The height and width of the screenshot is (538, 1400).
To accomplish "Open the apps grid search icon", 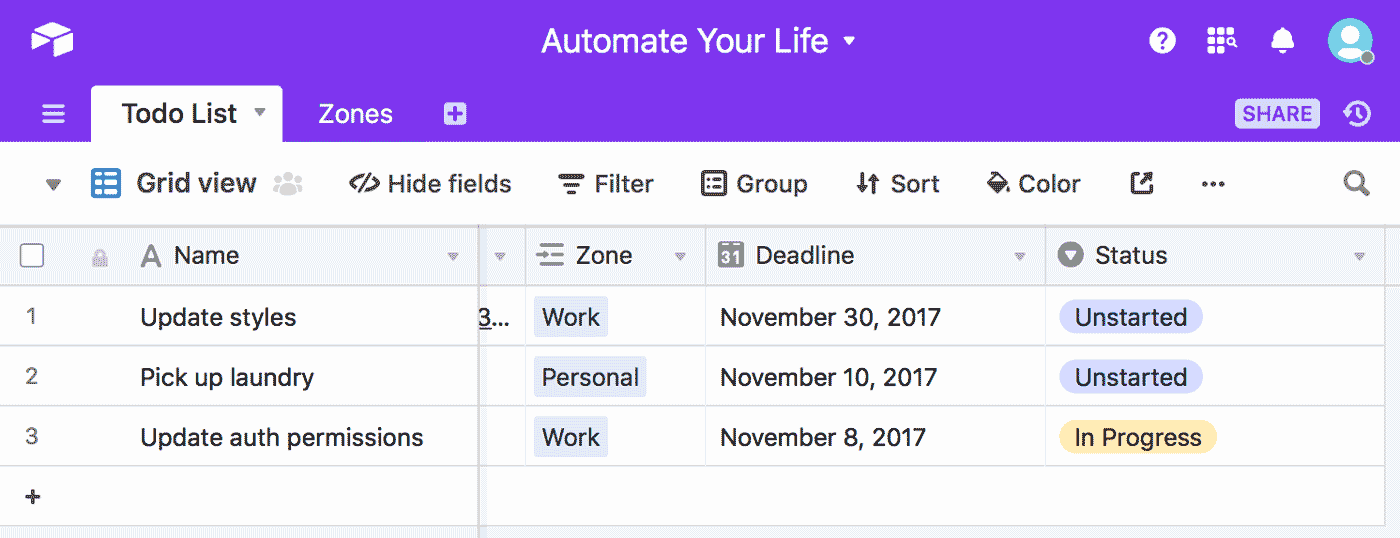I will pos(1221,41).
